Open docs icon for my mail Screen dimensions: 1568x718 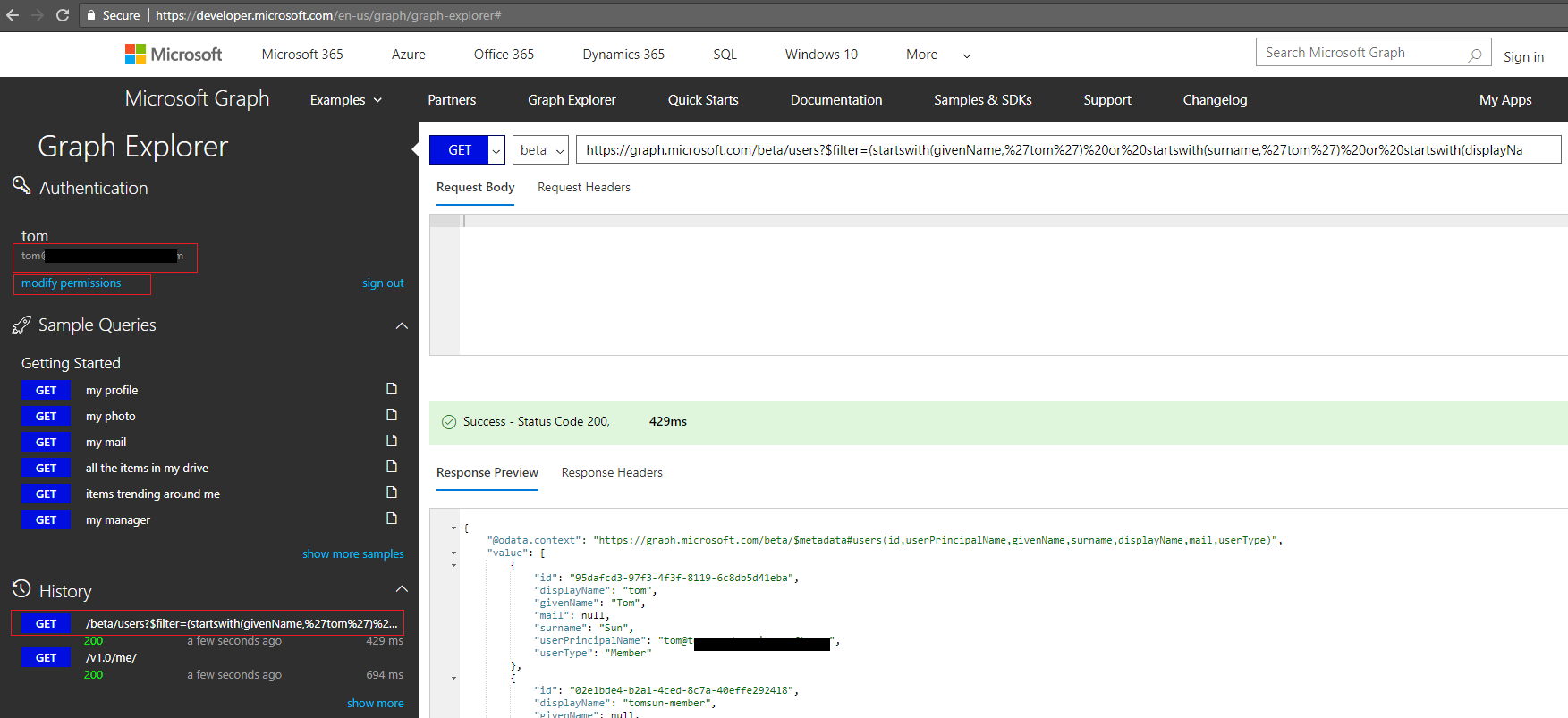(391, 441)
